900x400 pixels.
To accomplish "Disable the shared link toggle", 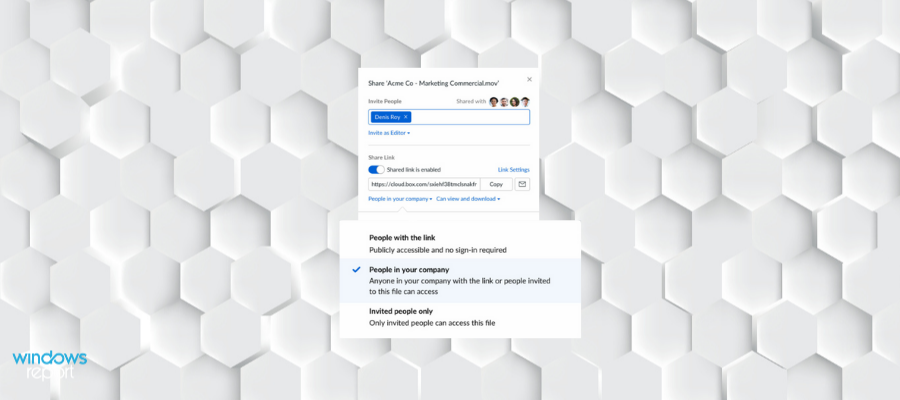I will pyautogui.click(x=377, y=169).
